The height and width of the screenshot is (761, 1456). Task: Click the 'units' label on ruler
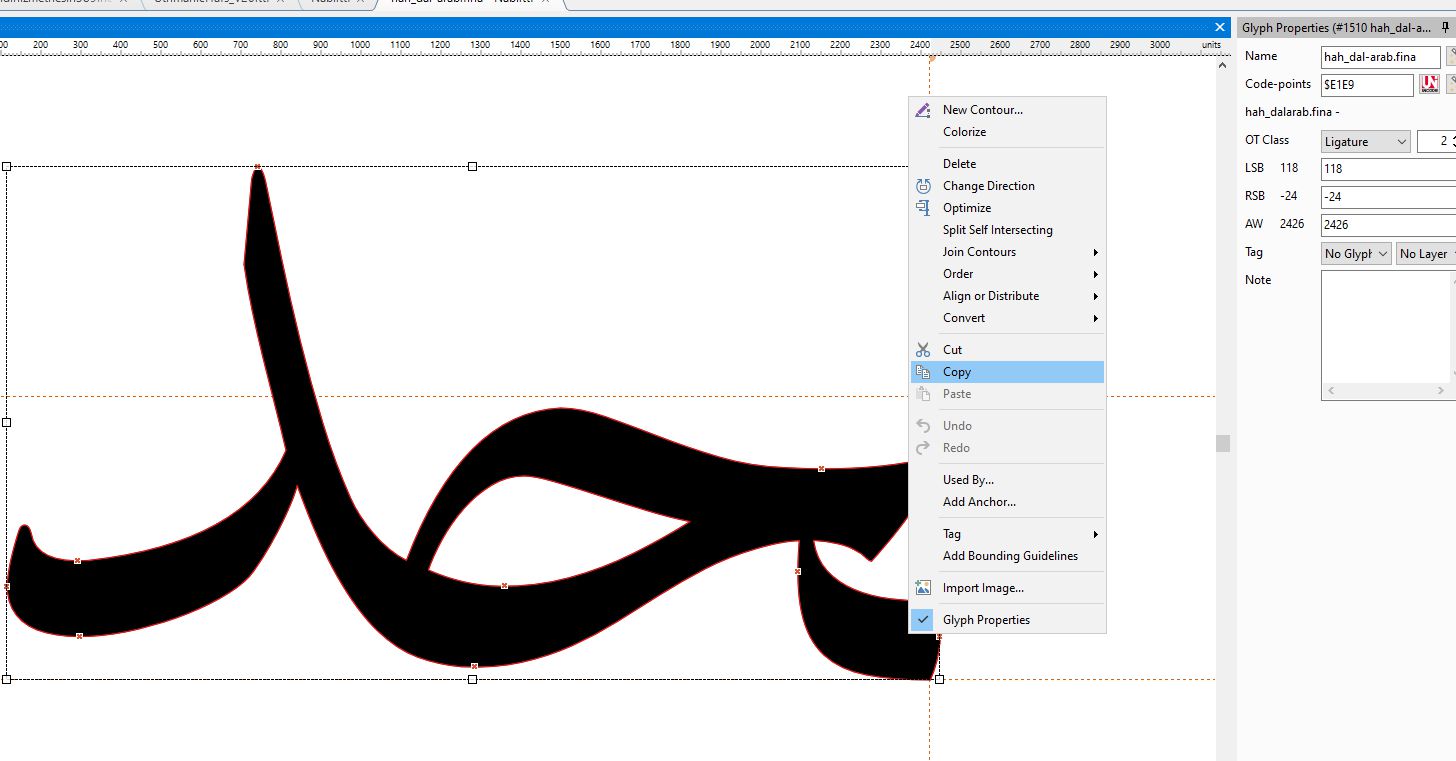pyautogui.click(x=1211, y=45)
